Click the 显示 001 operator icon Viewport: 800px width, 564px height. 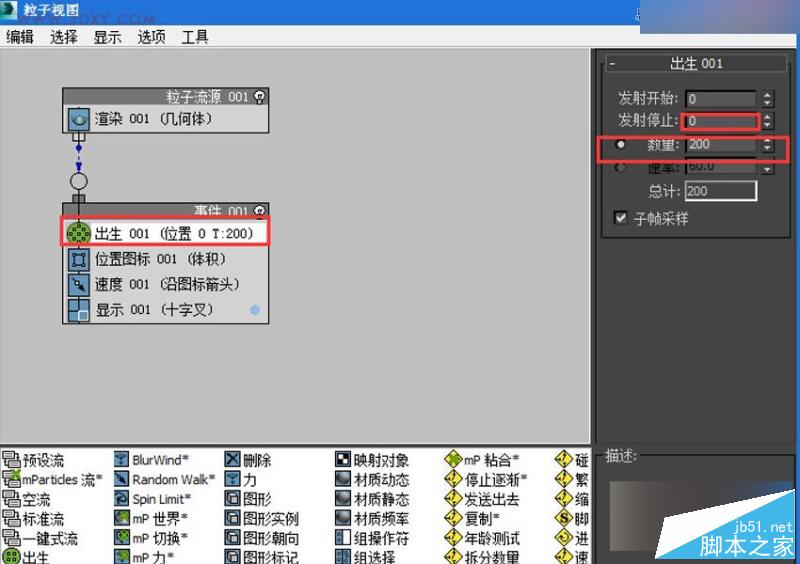[79, 310]
